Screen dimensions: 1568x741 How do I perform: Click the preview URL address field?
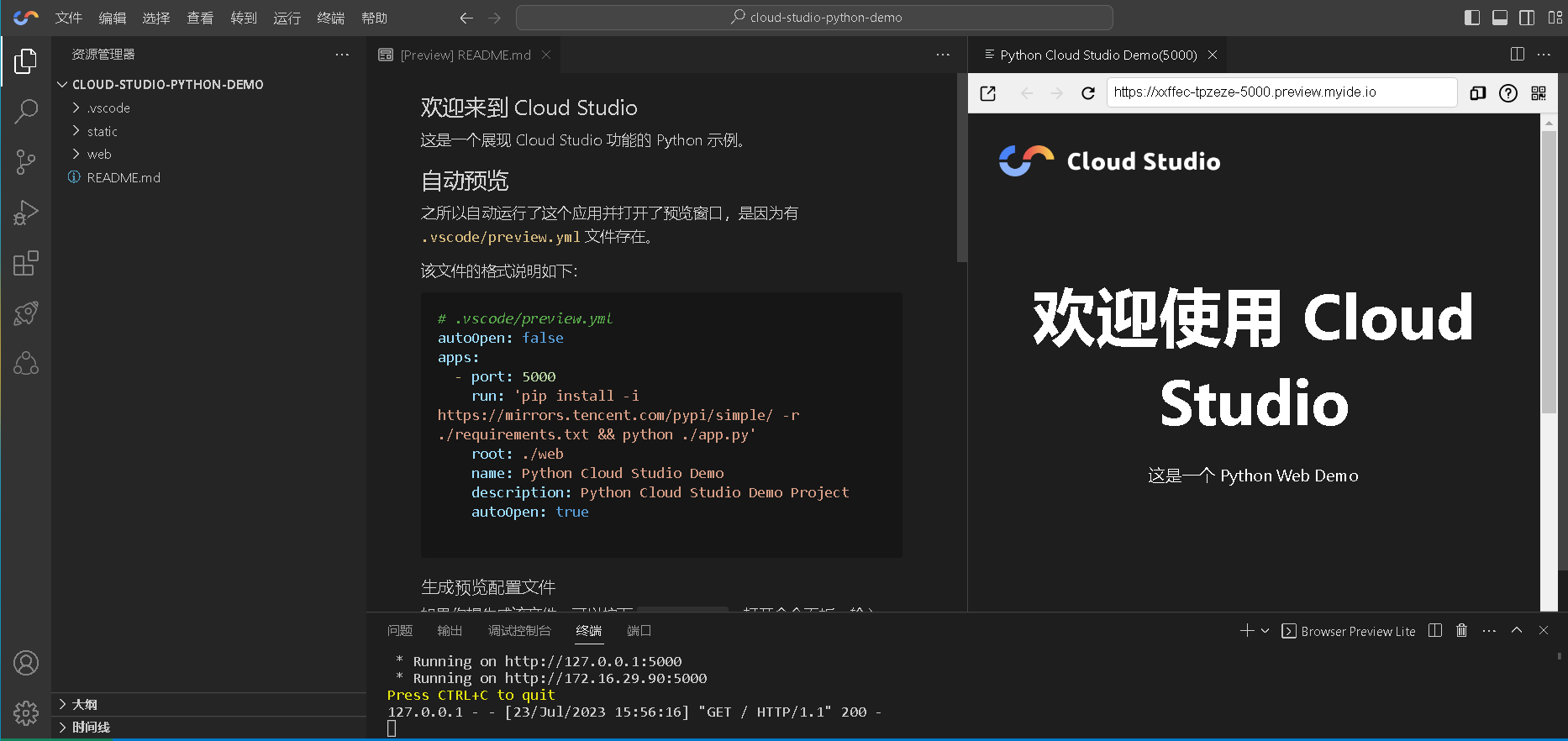pyautogui.click(x=1281, y=92)
